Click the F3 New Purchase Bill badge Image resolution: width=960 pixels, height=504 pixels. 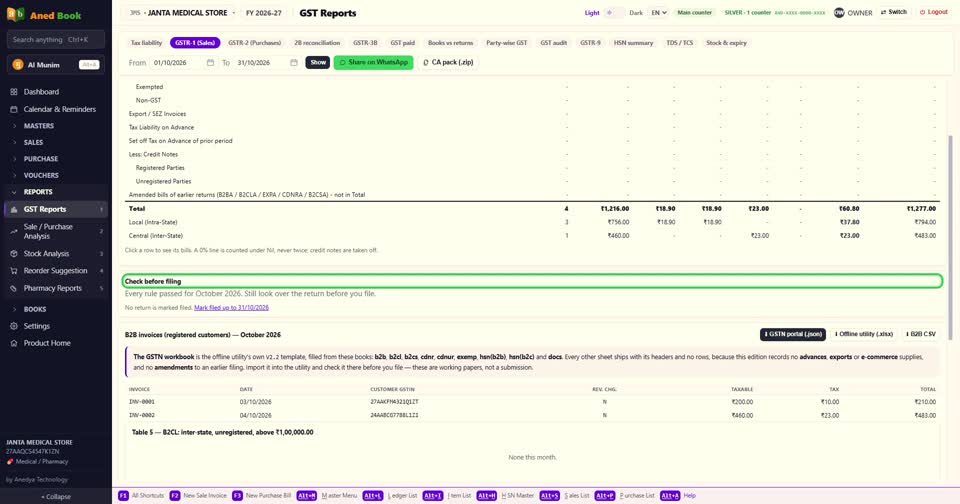click(237, 495)
